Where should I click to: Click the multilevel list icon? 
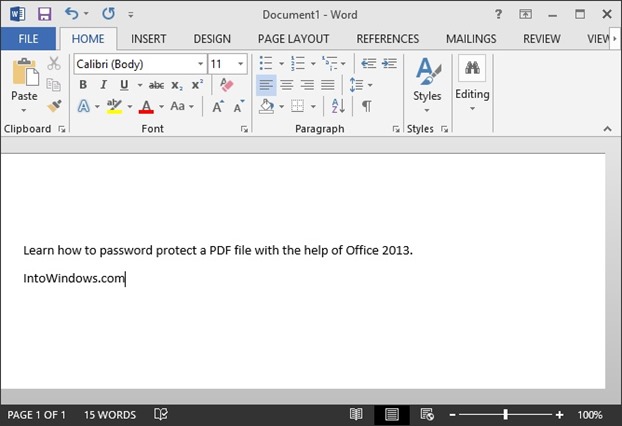[329, 63]
